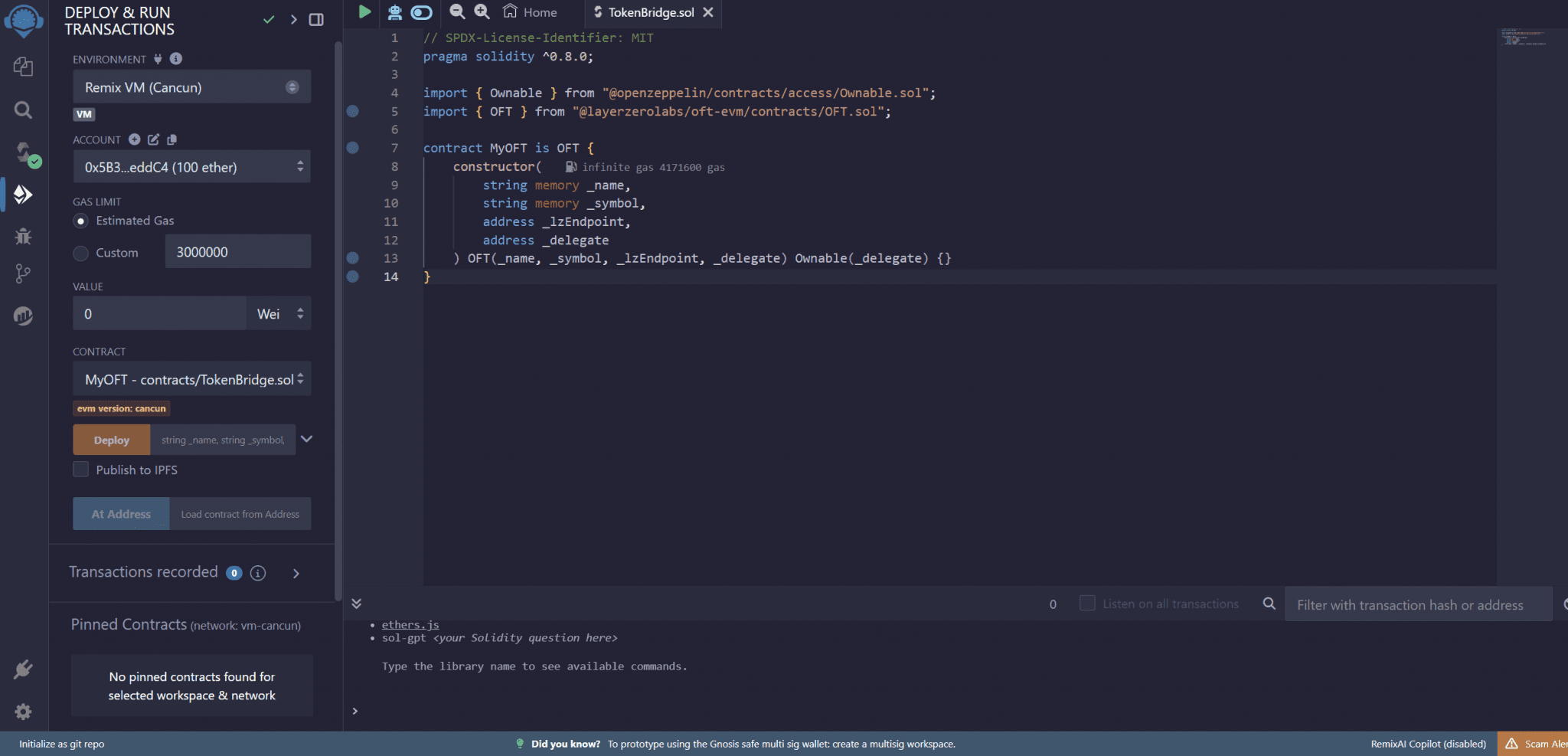Open the Search in files icon

23,110
